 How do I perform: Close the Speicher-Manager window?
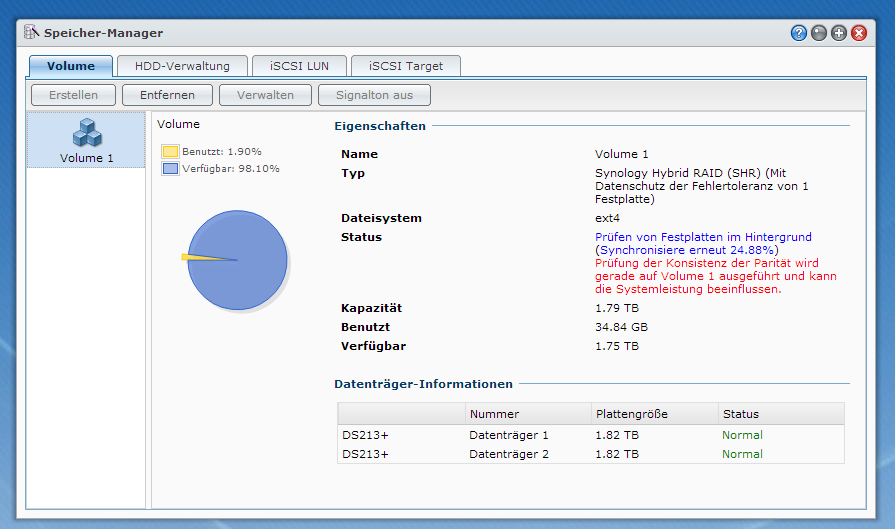(858, 33)
